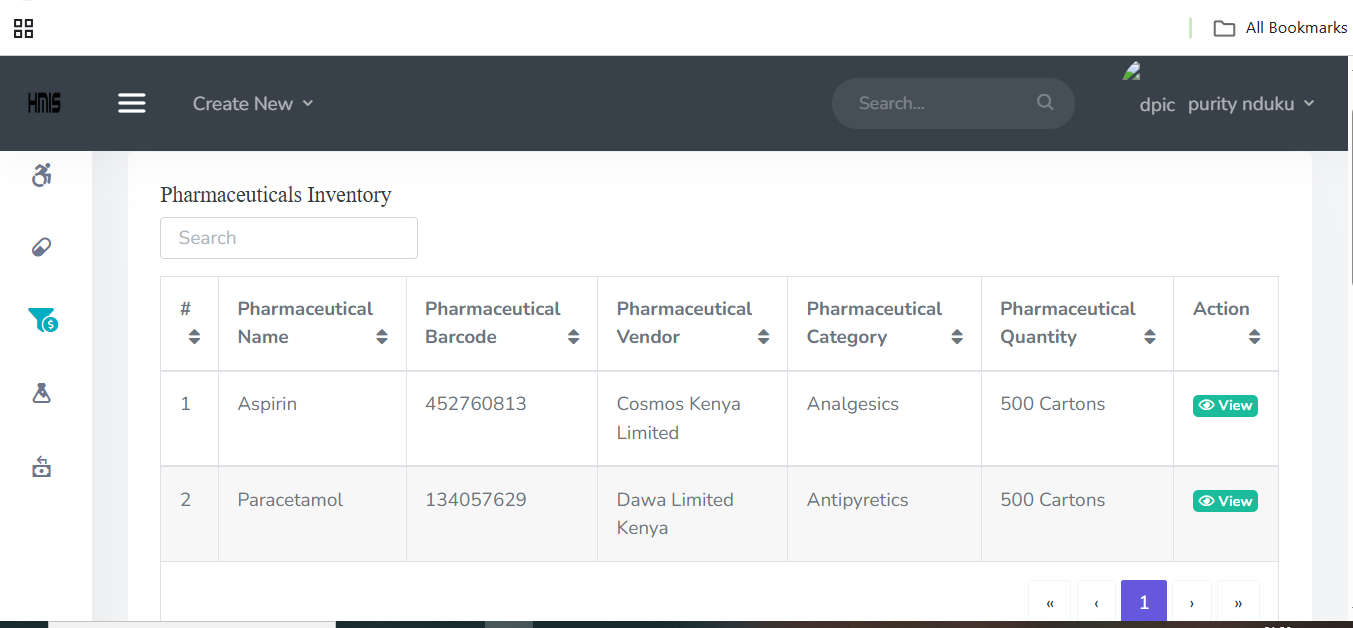Open the browser apps grid icon

(x=23, y=28)
